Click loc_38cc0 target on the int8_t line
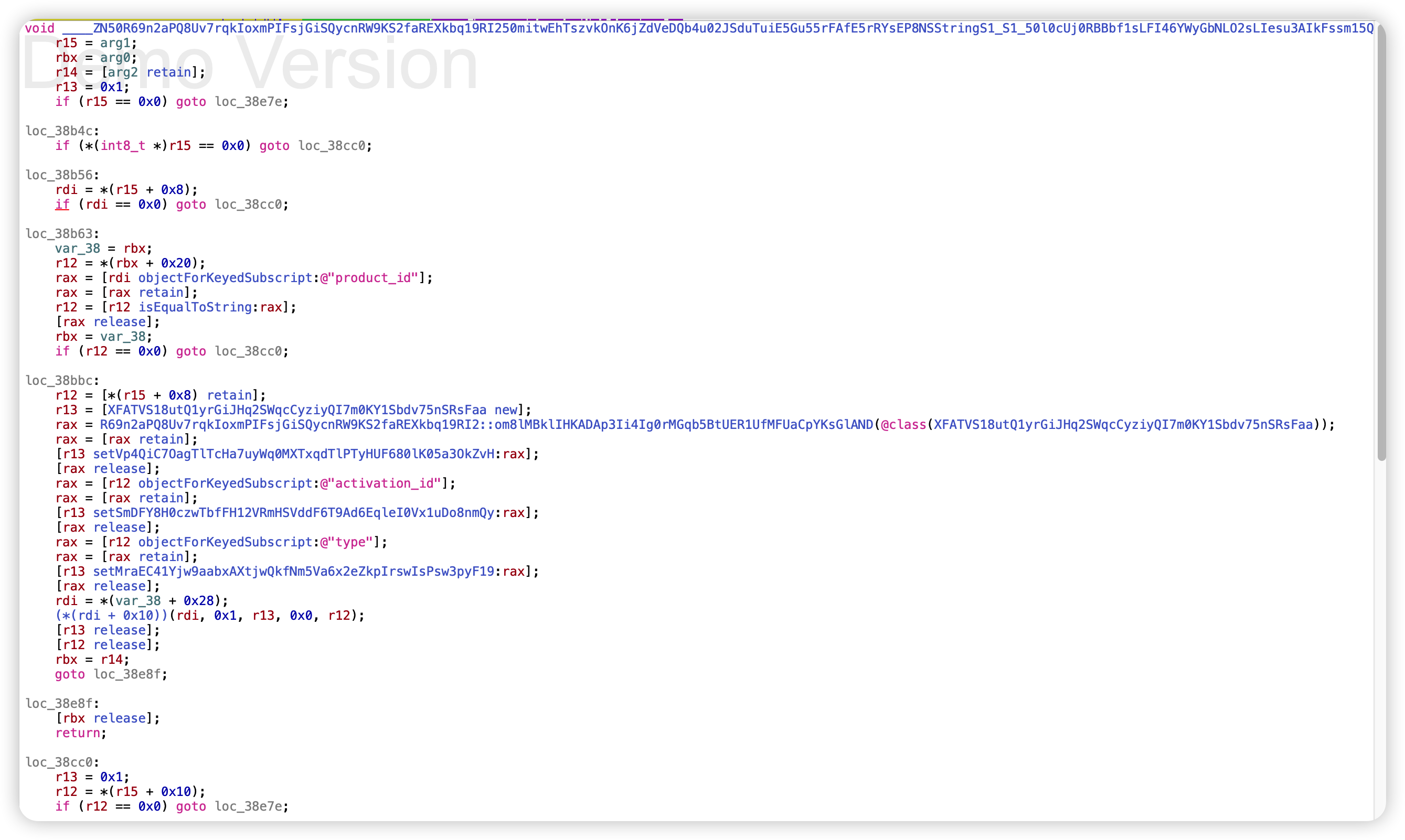Viewport: 1405px width, 840px height. 332,146
